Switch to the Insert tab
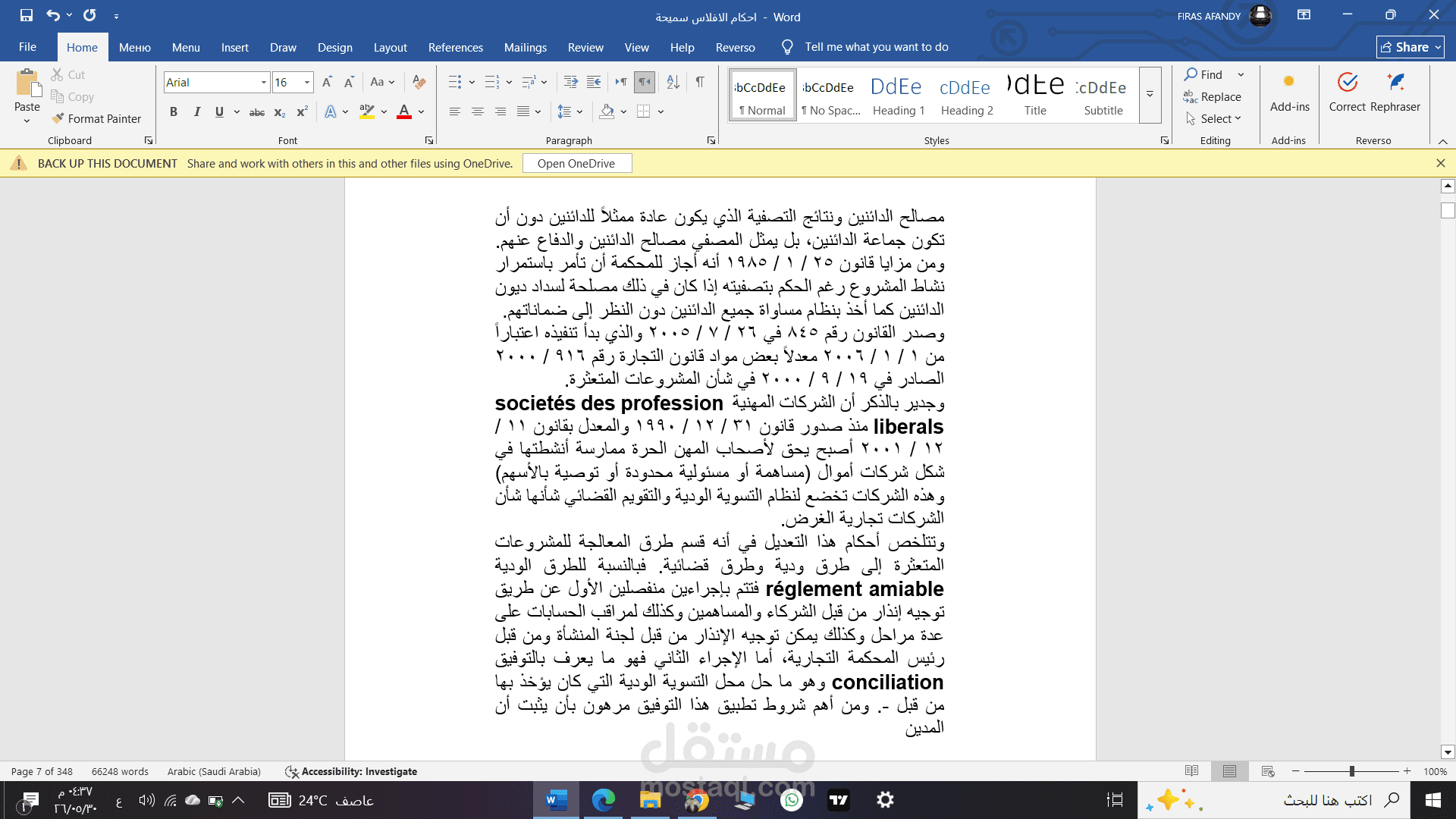 (x=234, y=47)
